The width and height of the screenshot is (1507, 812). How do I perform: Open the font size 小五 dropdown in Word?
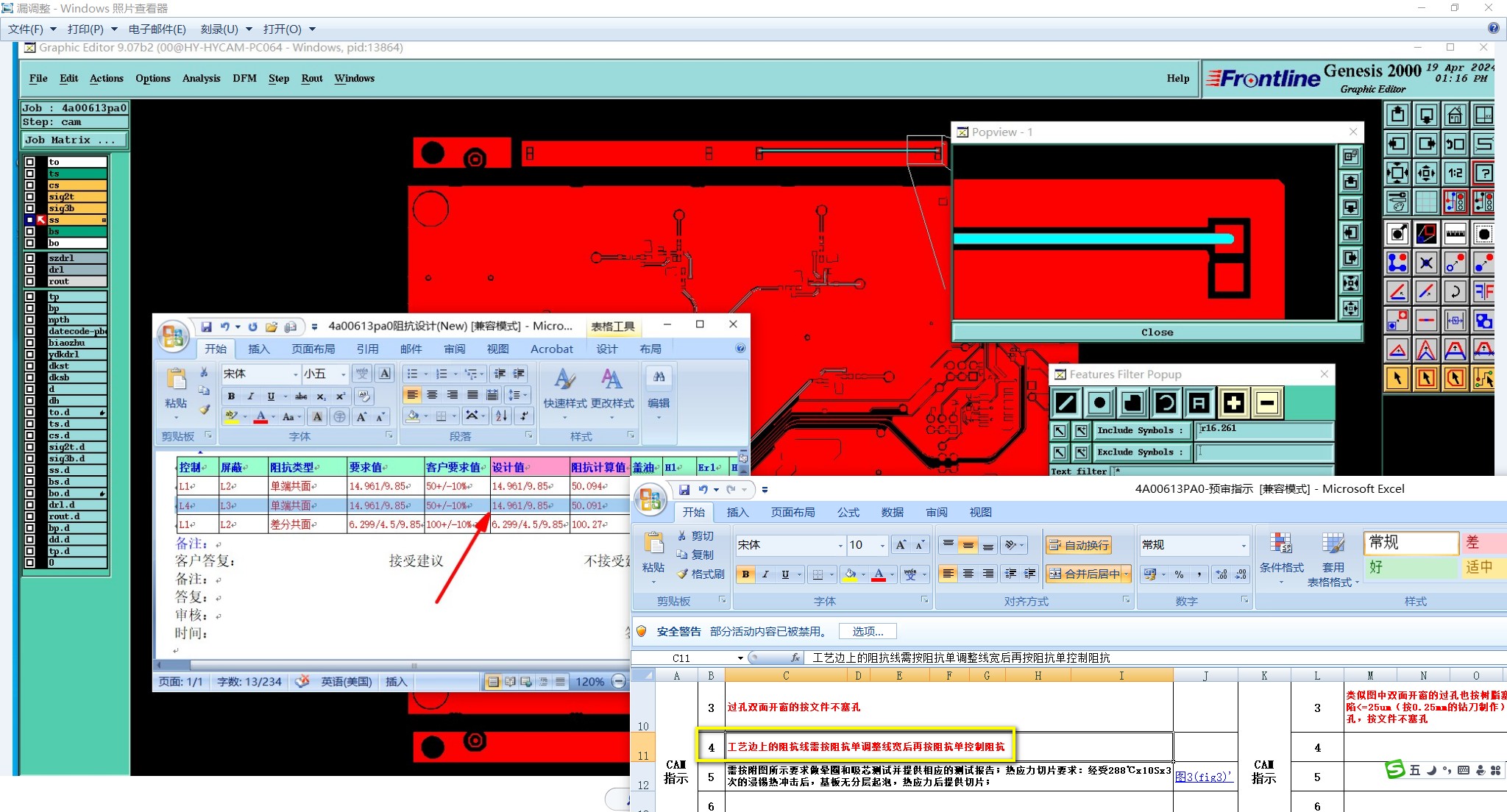click(x=343, y=374)
